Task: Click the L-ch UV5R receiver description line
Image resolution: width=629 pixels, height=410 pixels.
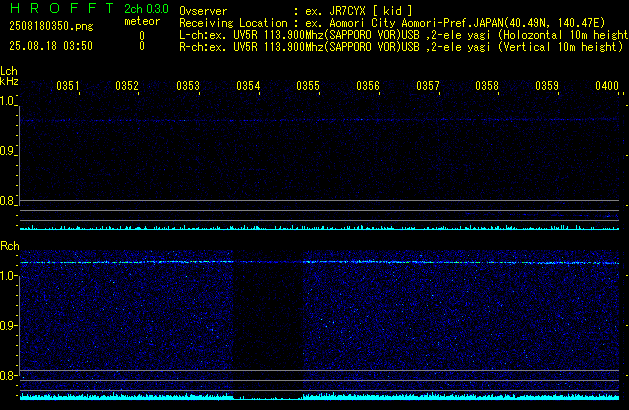Action: coord(404,35)
